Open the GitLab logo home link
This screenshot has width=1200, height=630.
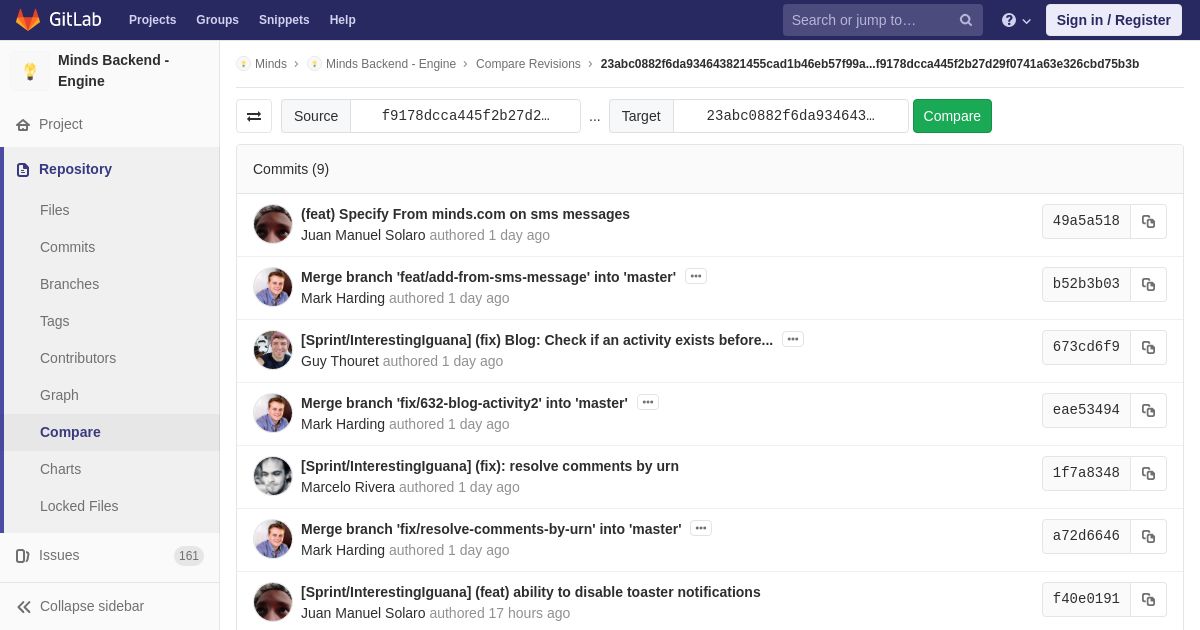click(56, 20)
